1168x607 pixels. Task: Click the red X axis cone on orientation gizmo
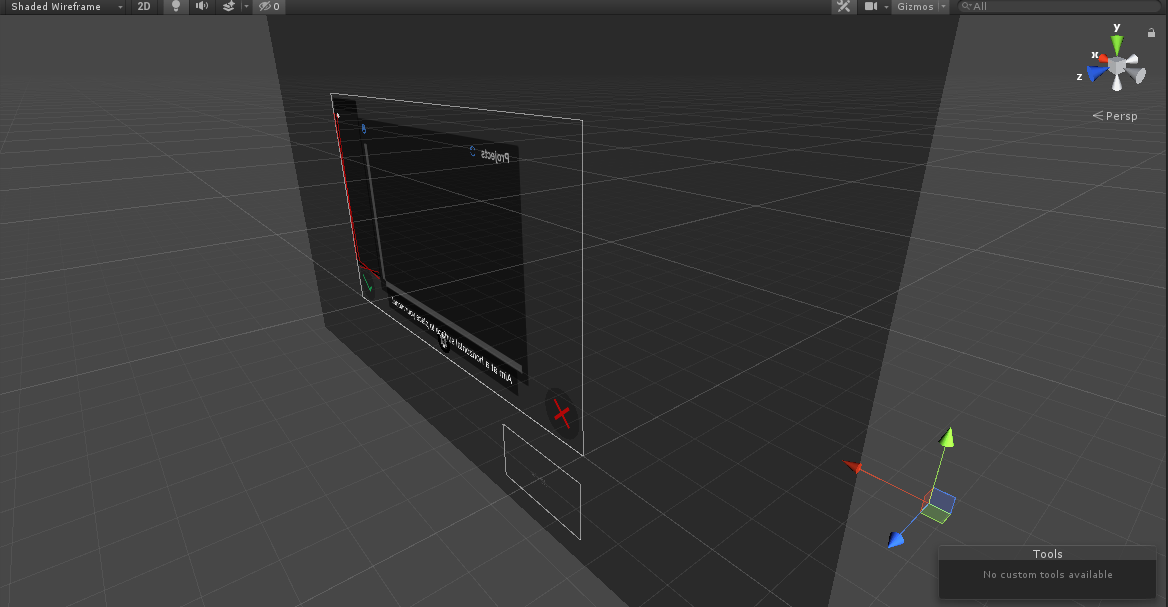tap(1102, 58)
